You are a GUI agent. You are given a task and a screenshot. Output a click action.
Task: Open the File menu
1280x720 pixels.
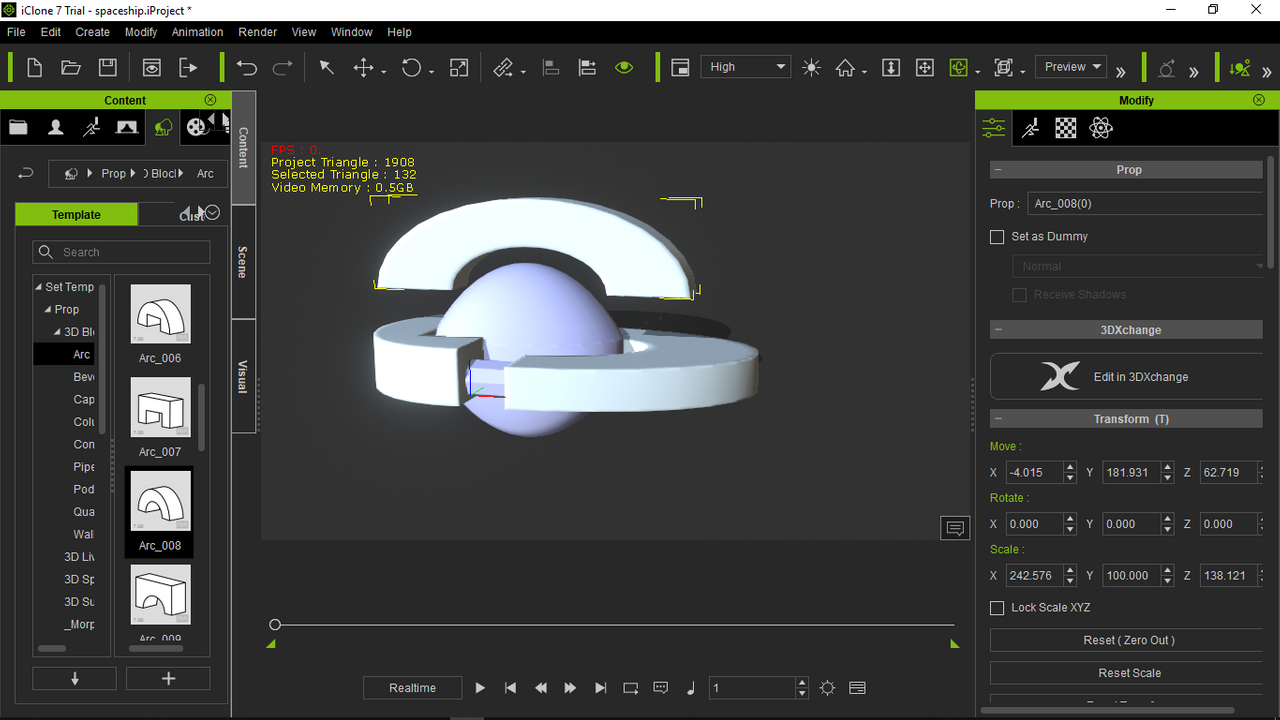16,32
